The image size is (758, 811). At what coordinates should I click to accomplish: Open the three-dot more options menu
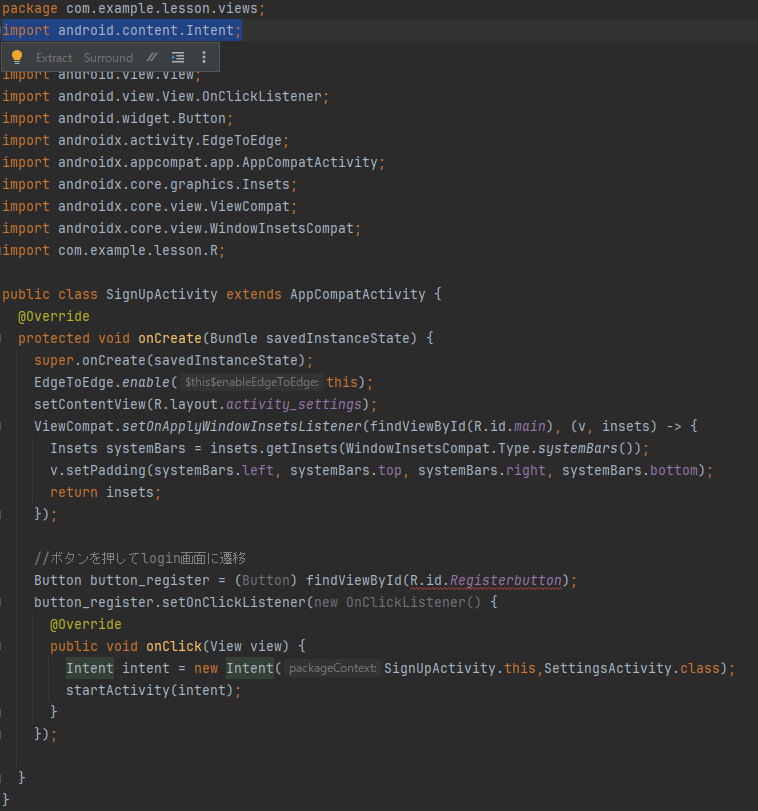click(204, 57)
